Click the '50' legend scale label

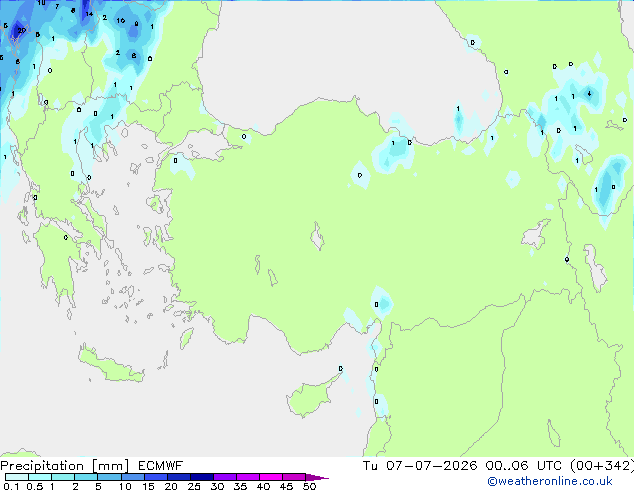point(309,486)
